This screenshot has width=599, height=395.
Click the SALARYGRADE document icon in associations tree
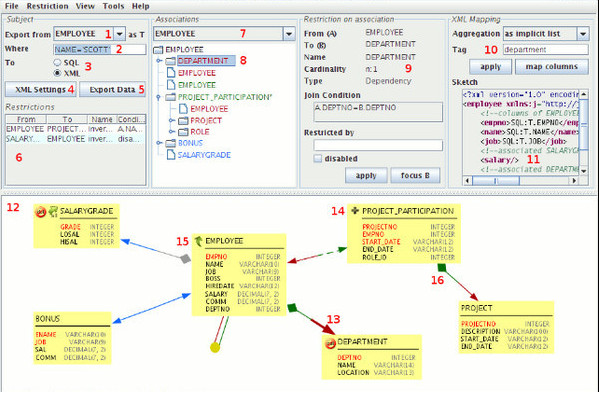point(171,155)
